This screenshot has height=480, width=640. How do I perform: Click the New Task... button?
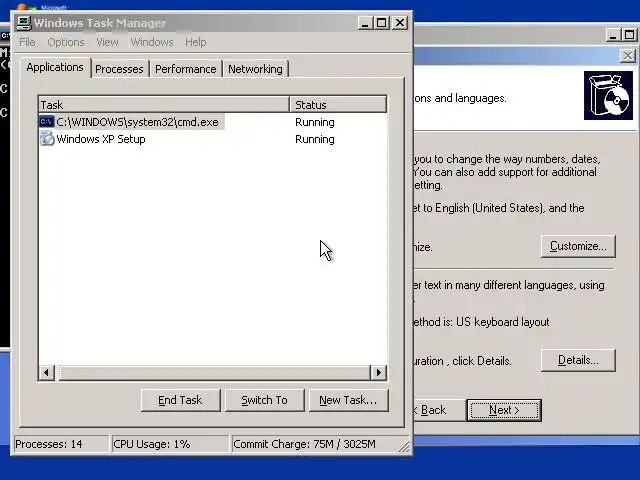349,400
